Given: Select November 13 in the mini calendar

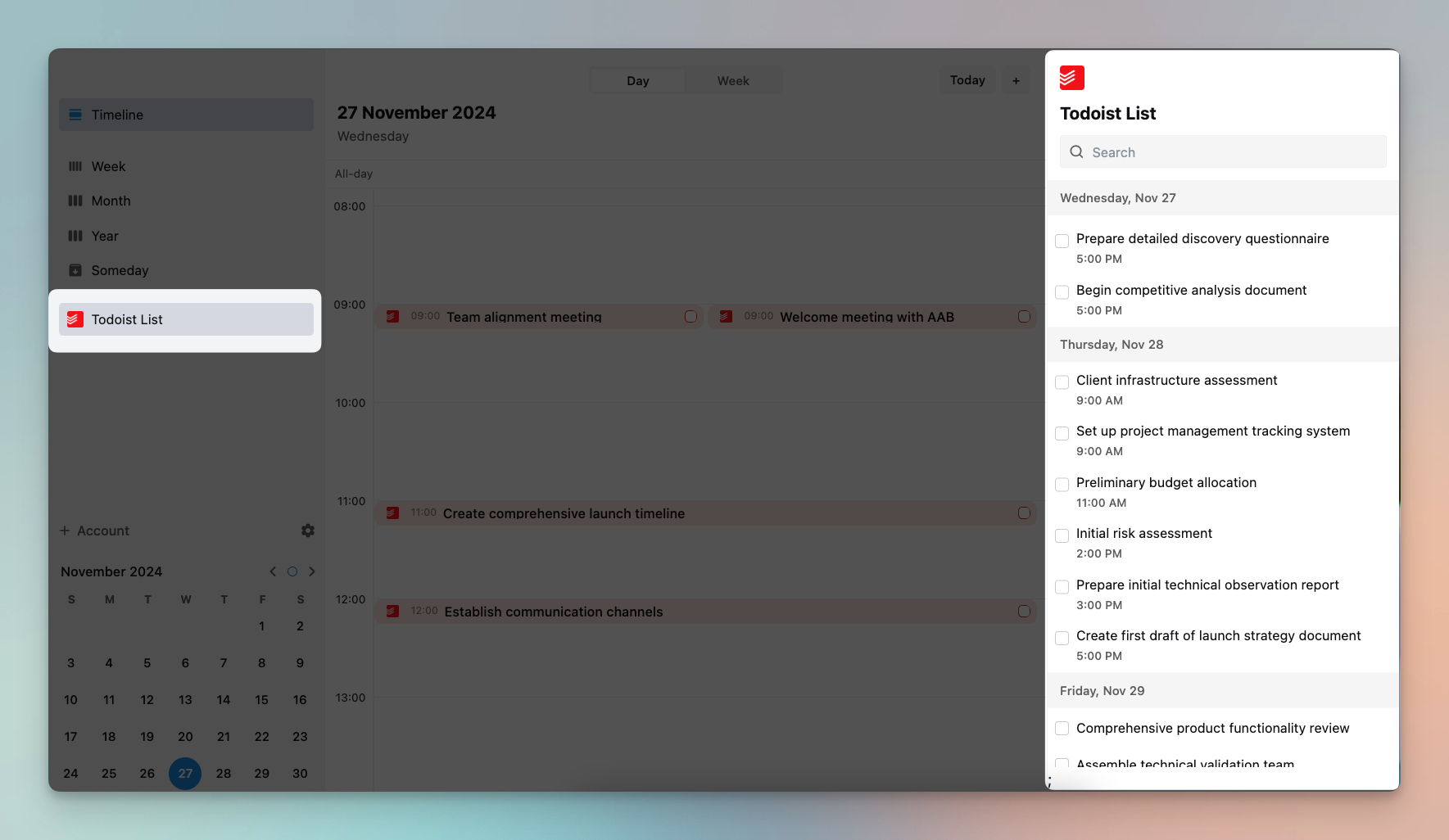Looking at the screenshot, I should [x=185, y=700].
